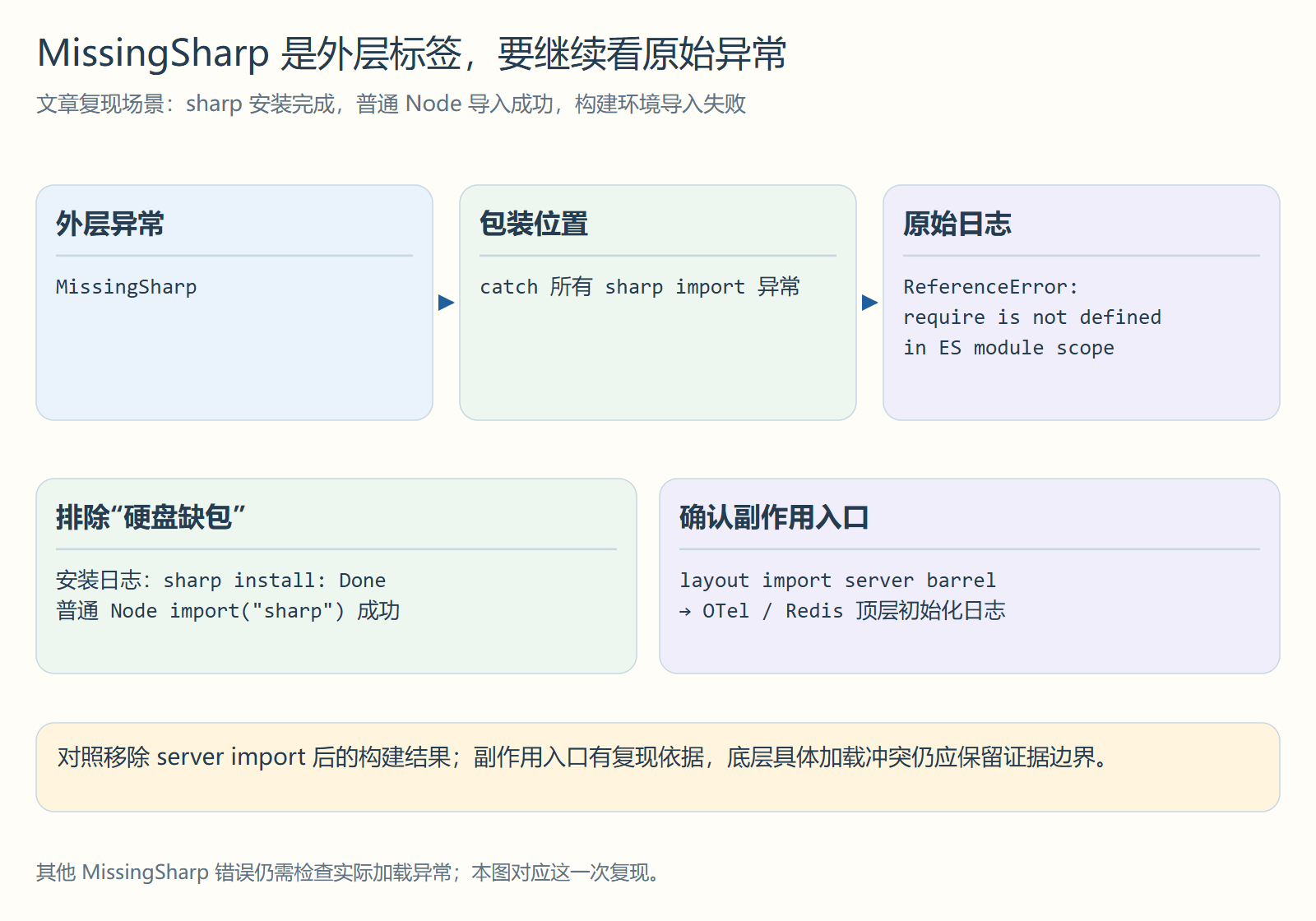The width and height of the screenshot is (1316, 921).
Task: Click '安装日志: sharp install: Done' line
Action: [x=221, y=581]
